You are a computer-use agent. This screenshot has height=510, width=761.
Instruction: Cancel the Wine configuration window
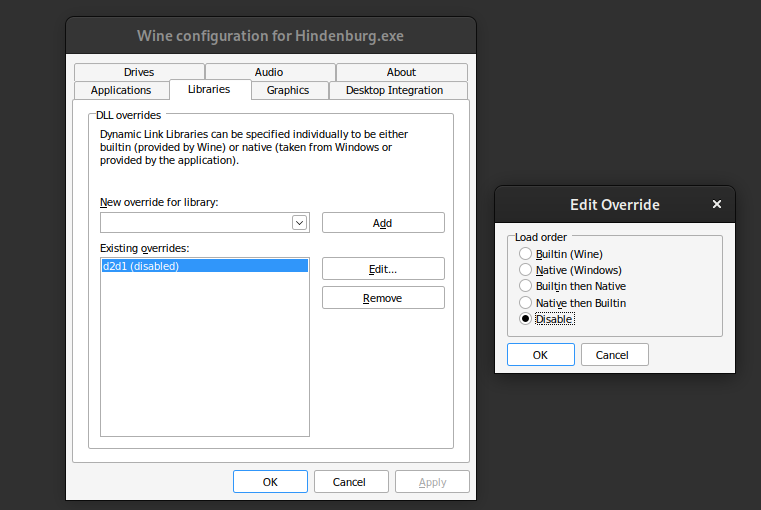point(349,482)
